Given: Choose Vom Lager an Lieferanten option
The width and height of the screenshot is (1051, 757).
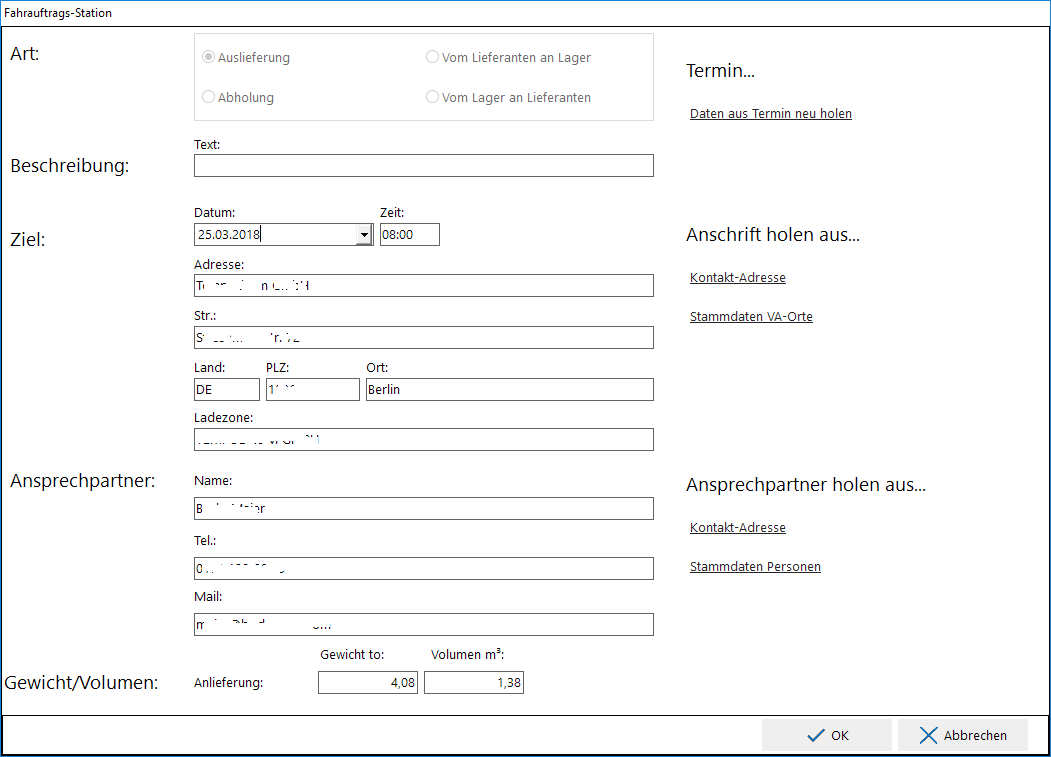Looking at the screenshot, I should tap(509, 97).
